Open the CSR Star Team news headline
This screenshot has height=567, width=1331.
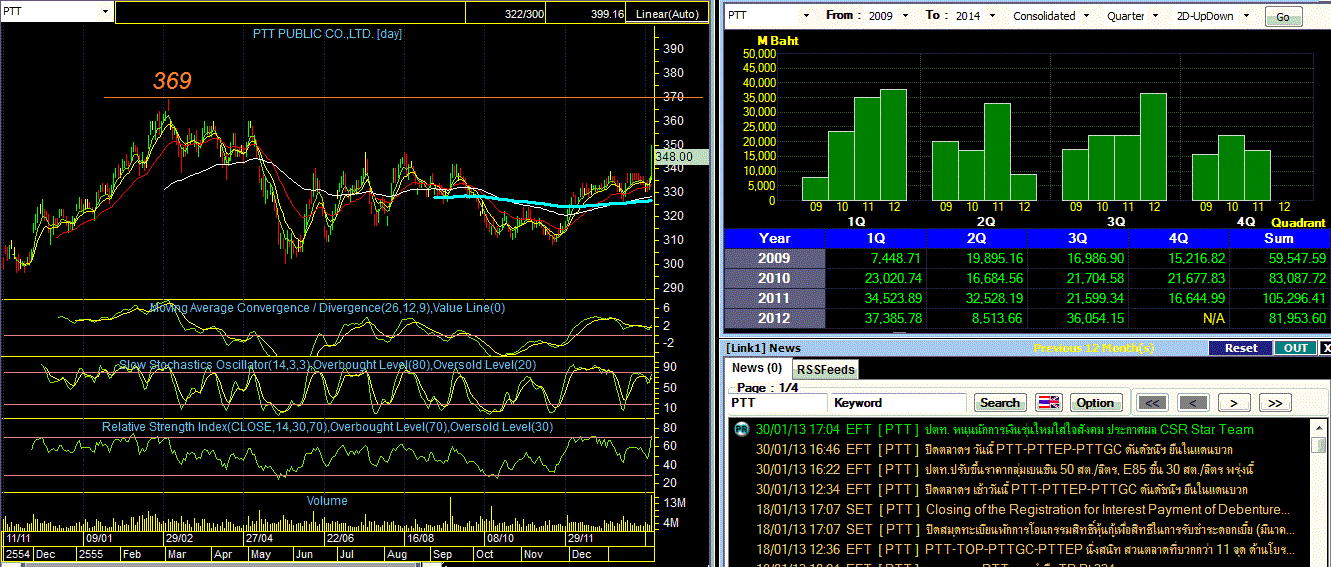(1089, 429)
